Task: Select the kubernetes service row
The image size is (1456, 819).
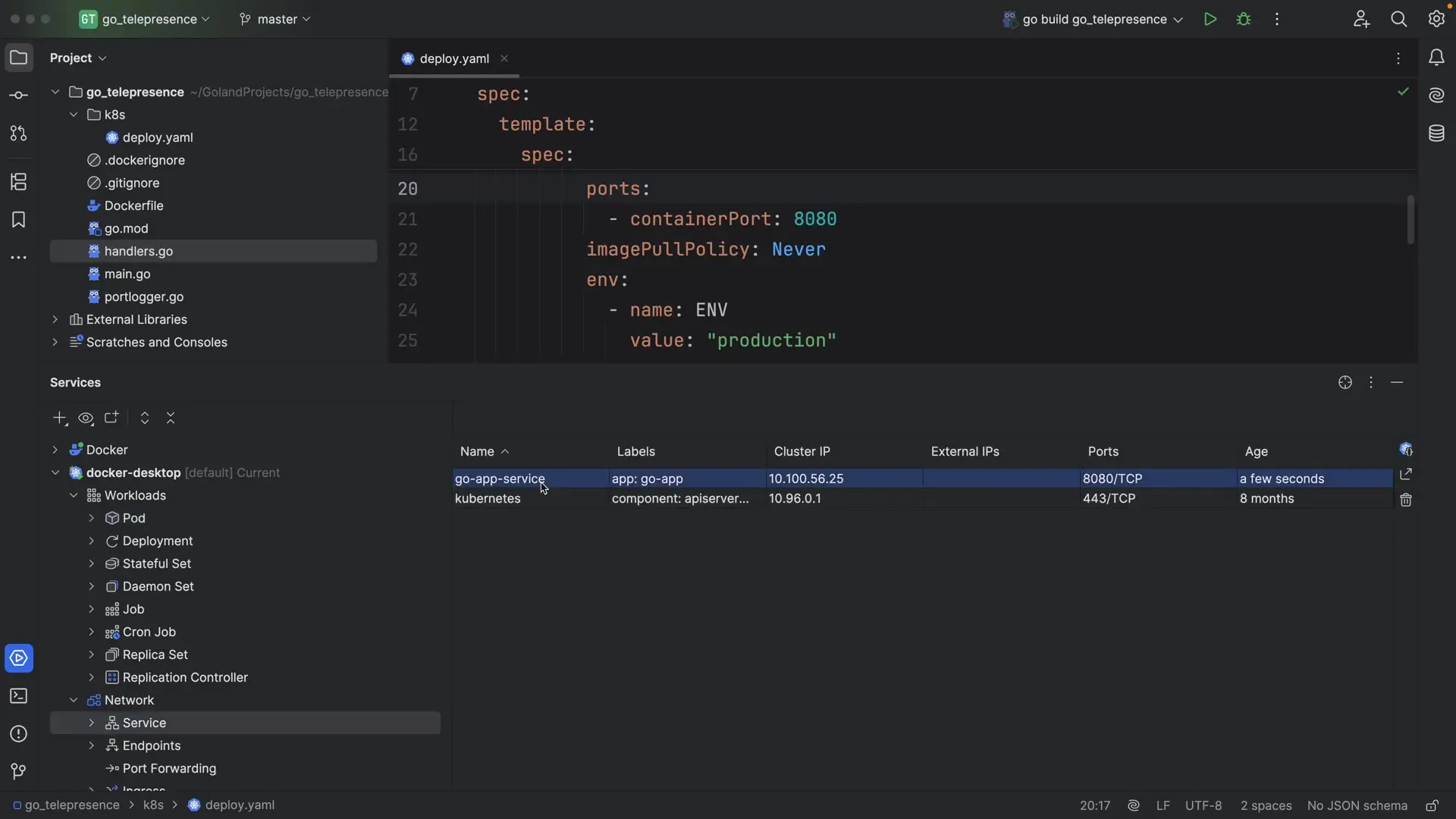Action: [x=923, y=498]
